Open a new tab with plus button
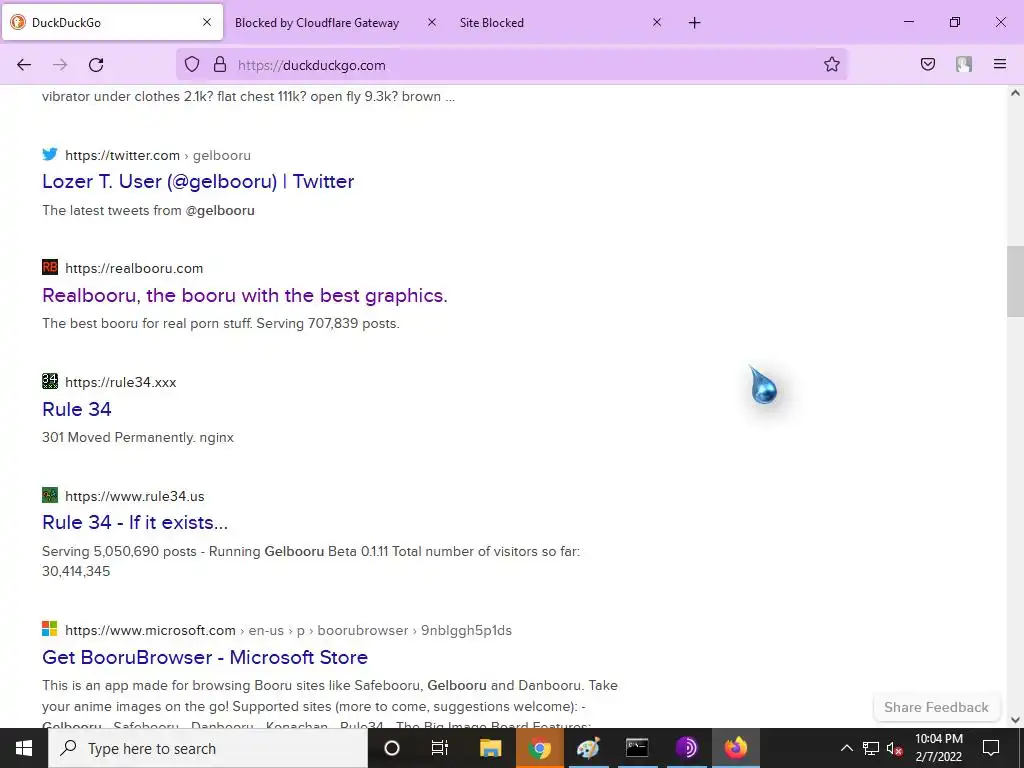This screenshot has width=1024, height=768. click(694, 23)
